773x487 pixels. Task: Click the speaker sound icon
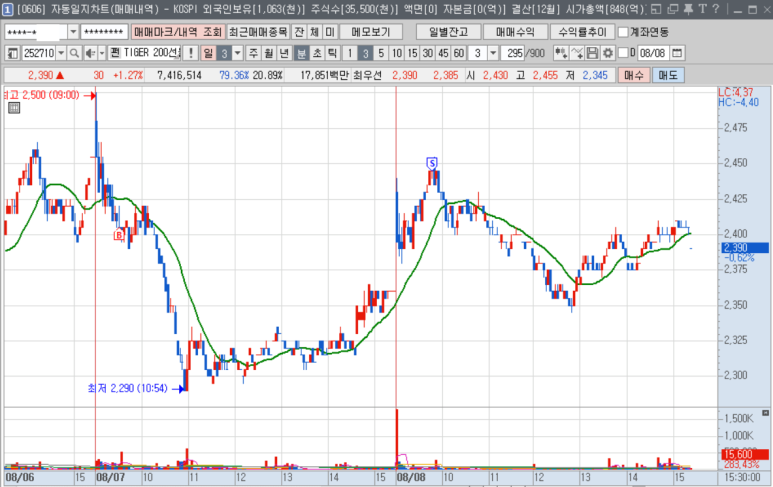coord(88,53)
